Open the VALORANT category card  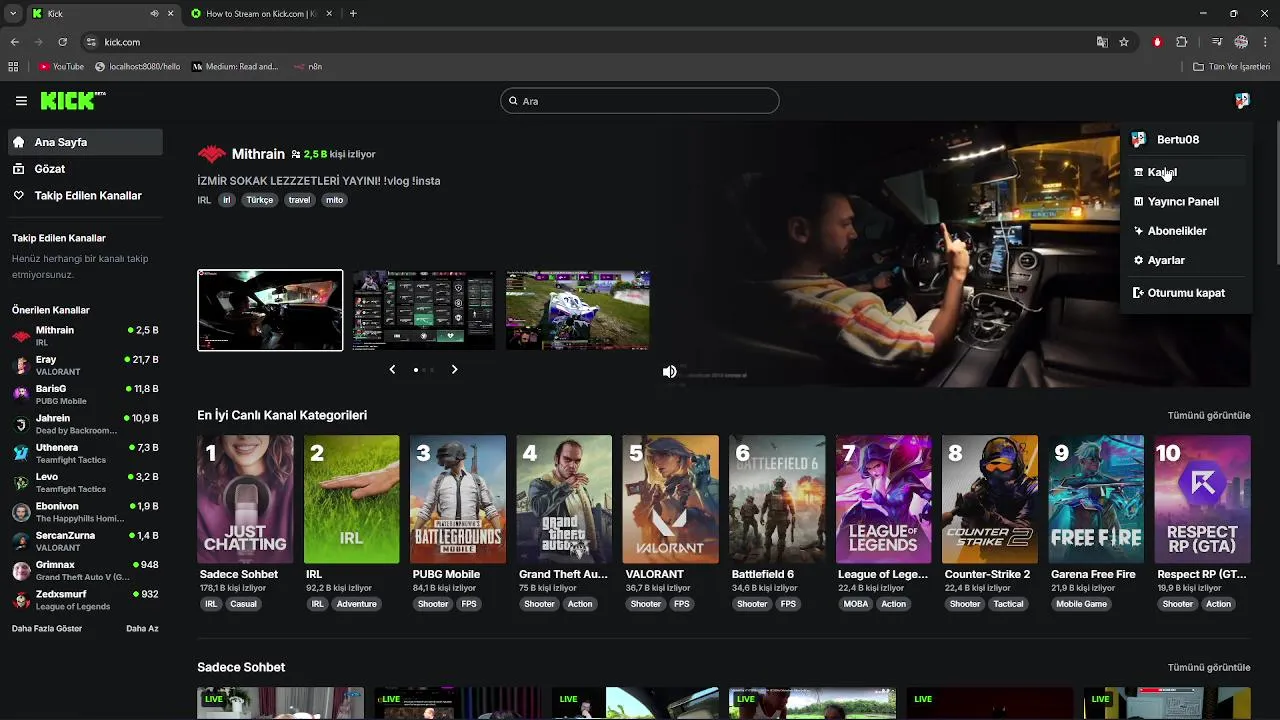671,499
